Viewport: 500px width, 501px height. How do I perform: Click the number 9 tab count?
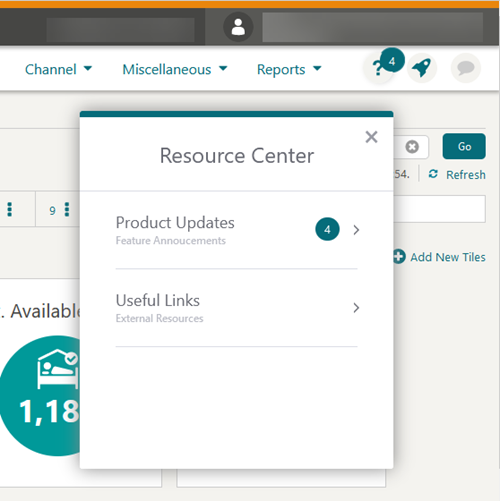(52, 211)
